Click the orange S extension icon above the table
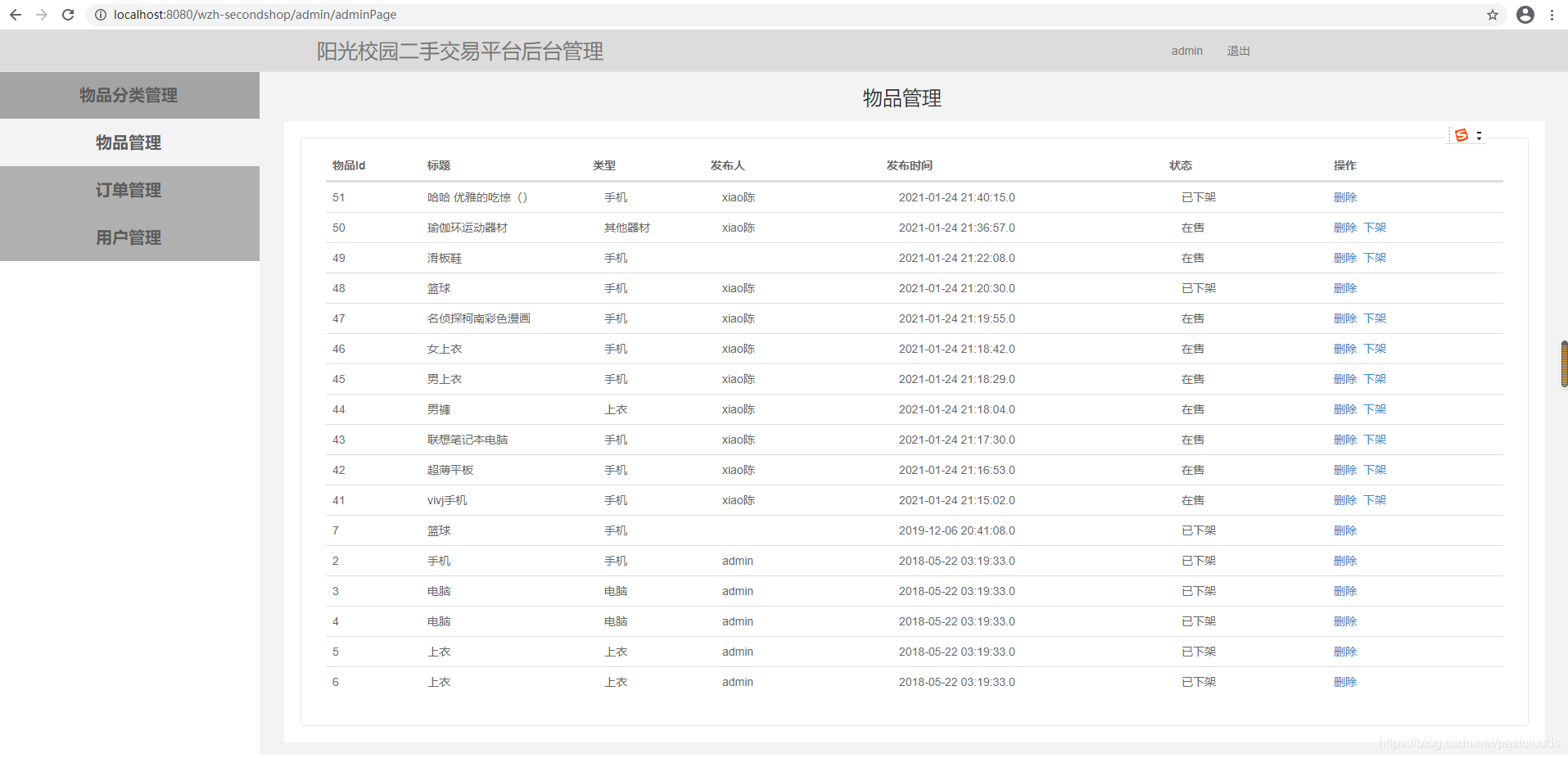Image resolution: width=1568 pixels, height=758 pixels. (x=1462, y=135)
